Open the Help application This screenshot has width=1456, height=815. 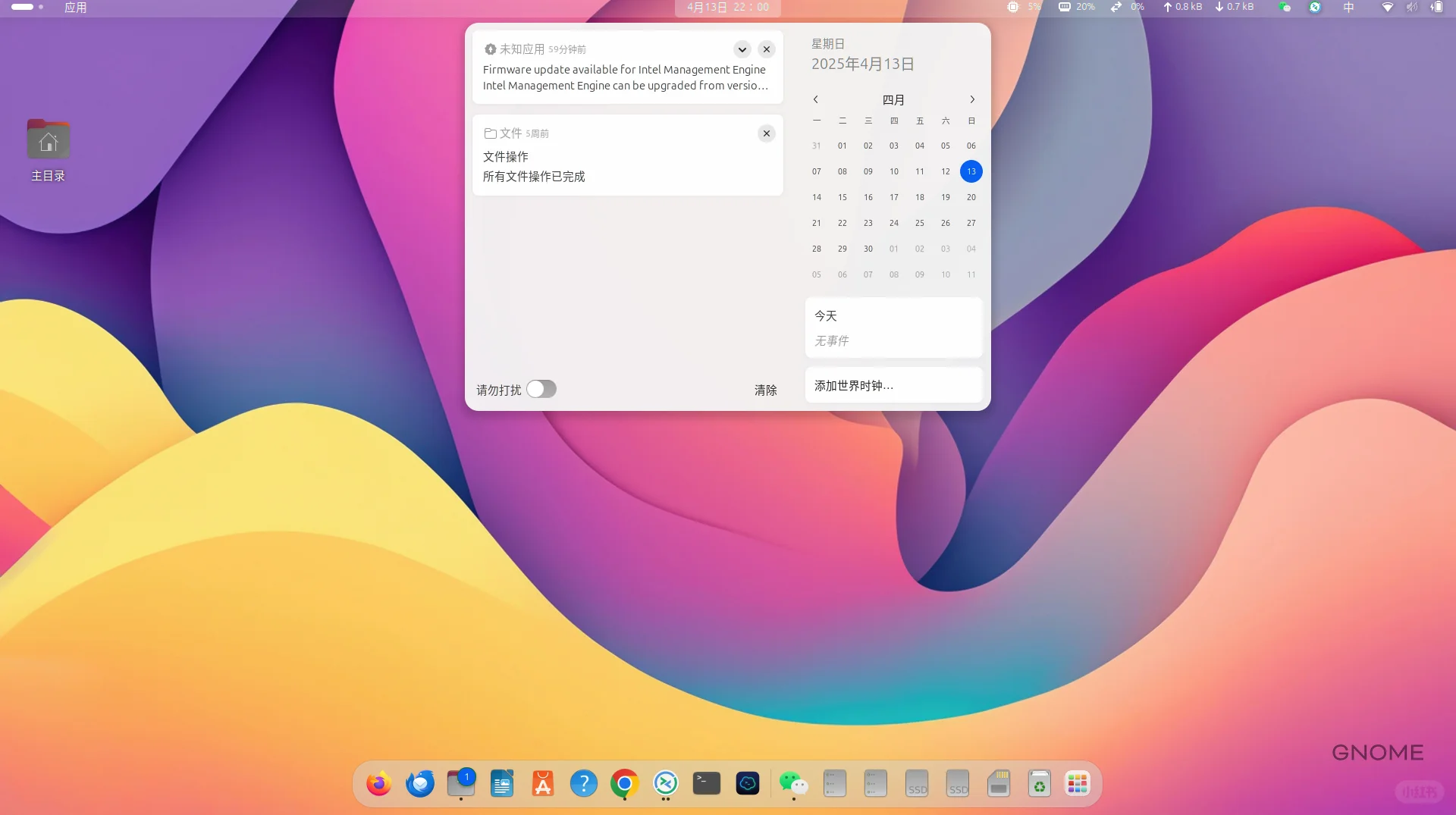[583, 783]
